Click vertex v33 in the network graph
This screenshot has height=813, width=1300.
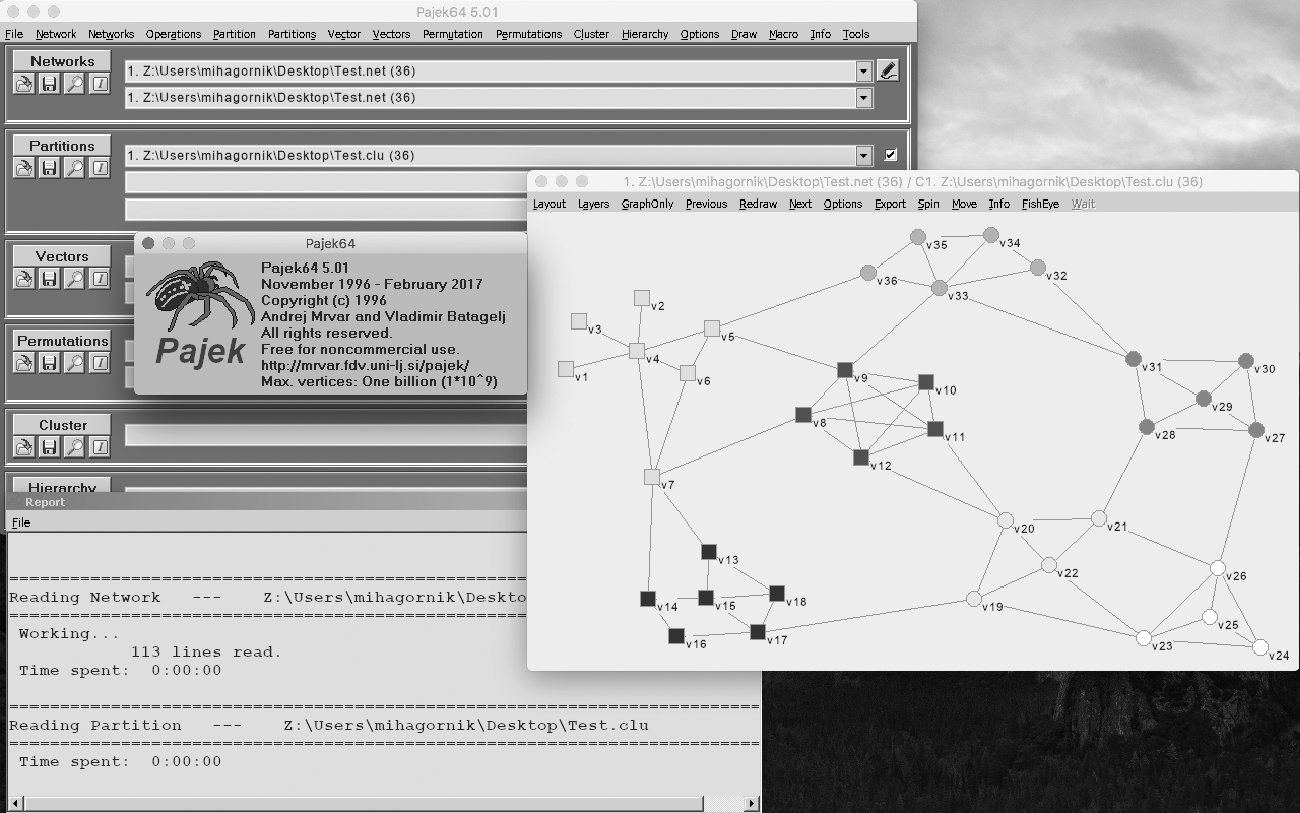(x=939, y=288)
